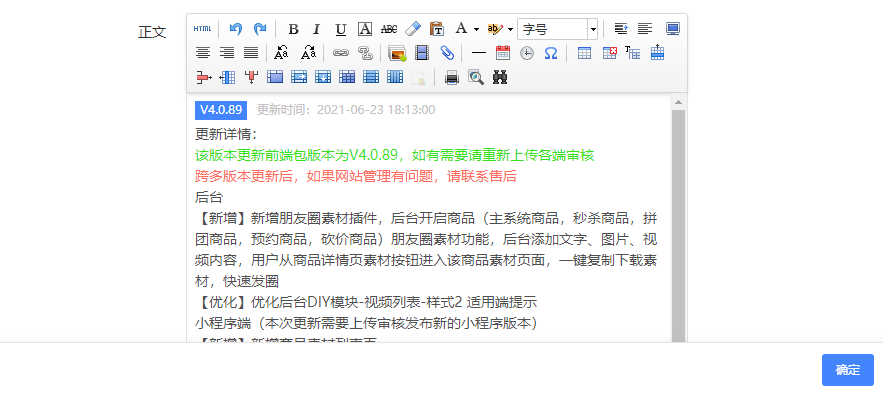Attach a file using the paperclip
Viewport: 883px width, 393px height.
click(x=447, y=53)
